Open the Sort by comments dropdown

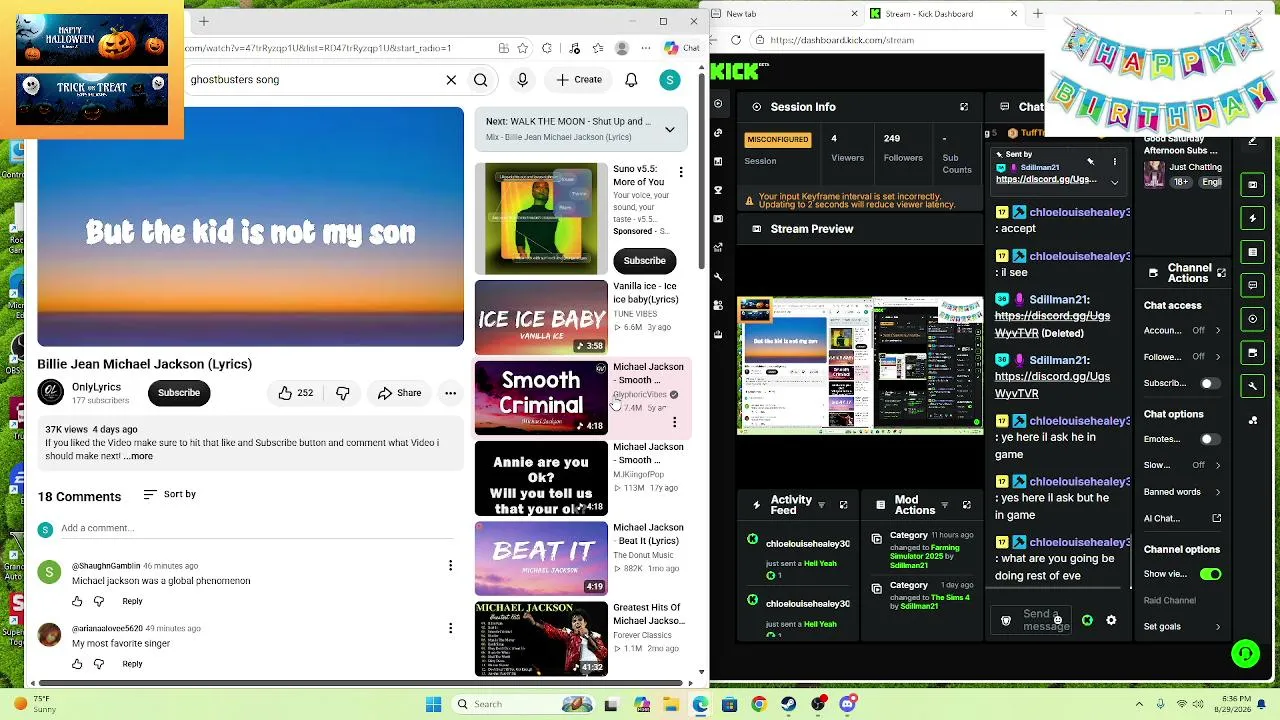169,495
